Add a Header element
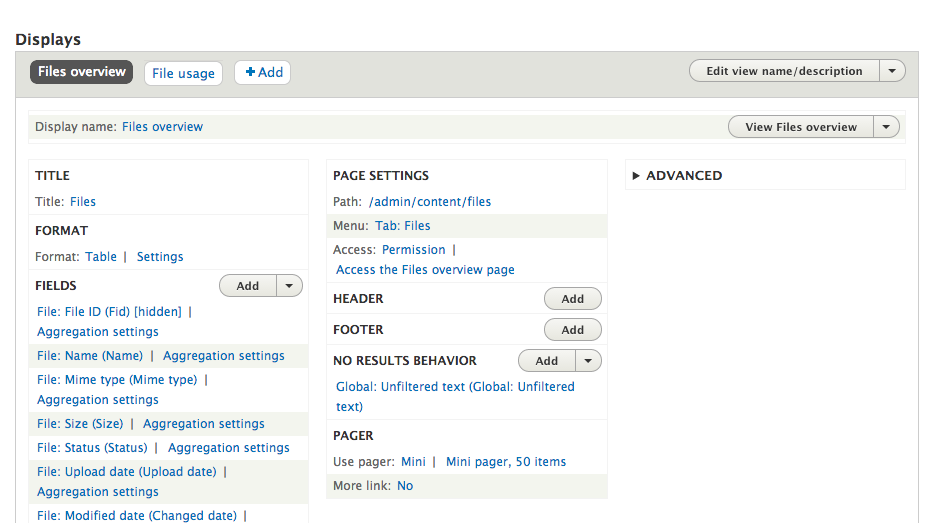 click(x=572, y=299)
